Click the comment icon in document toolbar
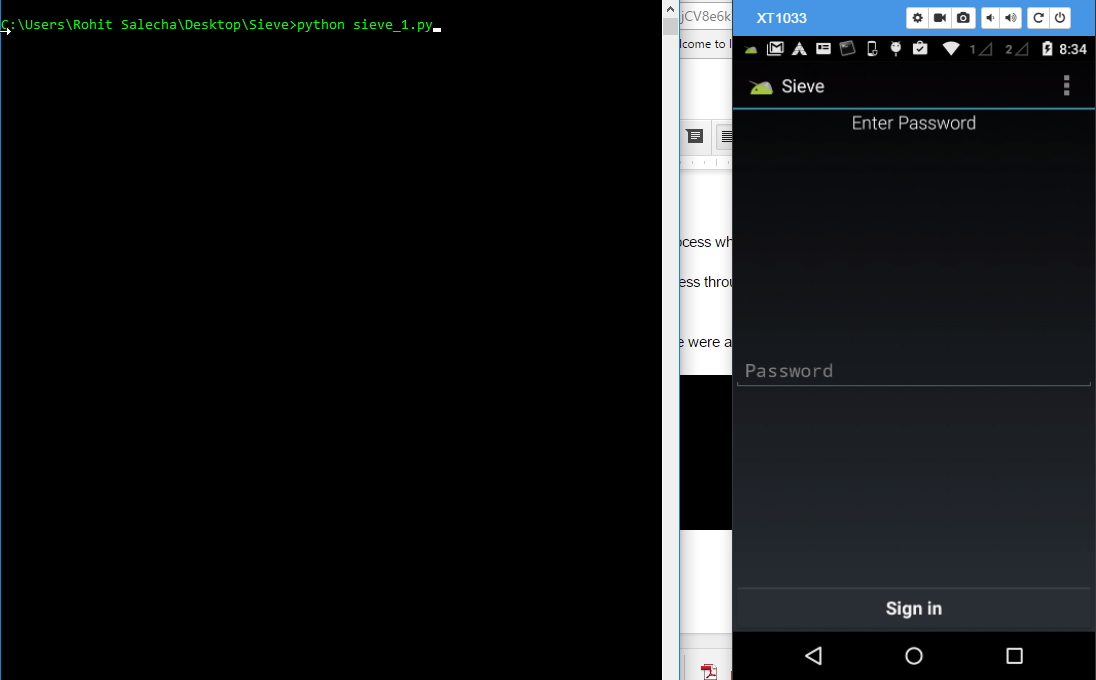 tap(694, 137)
